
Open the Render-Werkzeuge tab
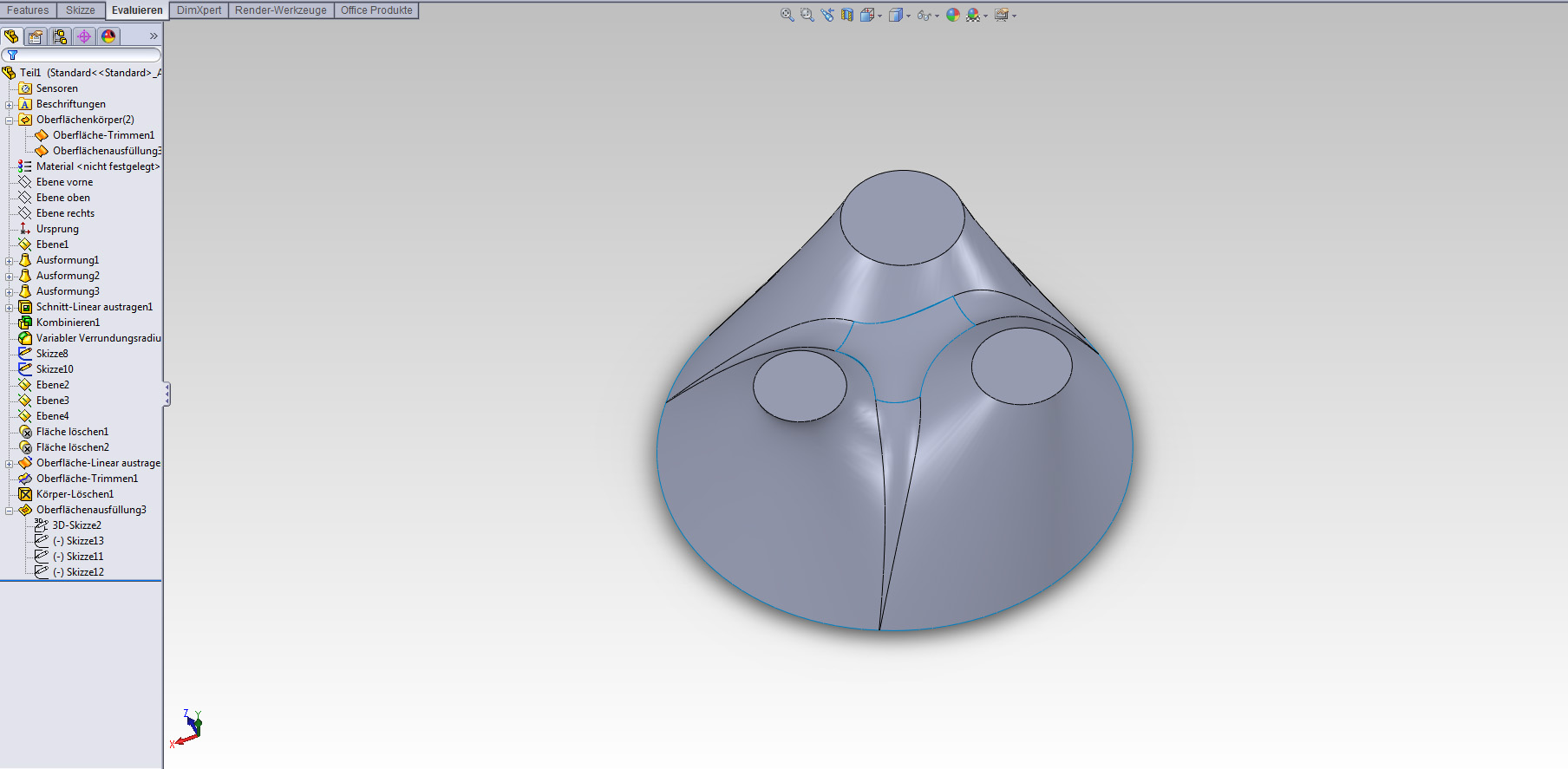(x=281, y=10)
